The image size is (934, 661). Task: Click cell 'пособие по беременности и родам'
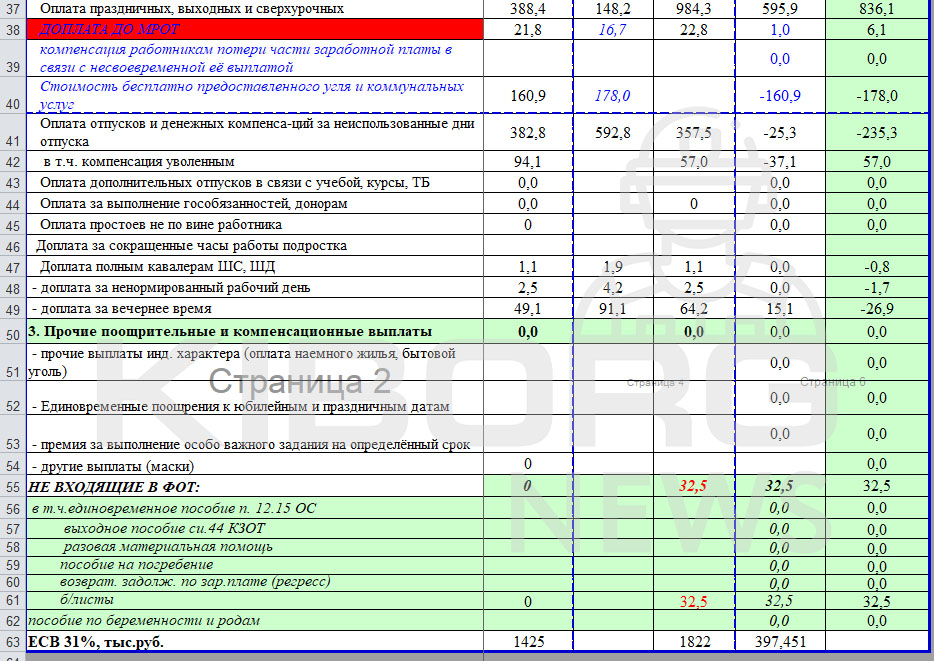pos(254,621)
